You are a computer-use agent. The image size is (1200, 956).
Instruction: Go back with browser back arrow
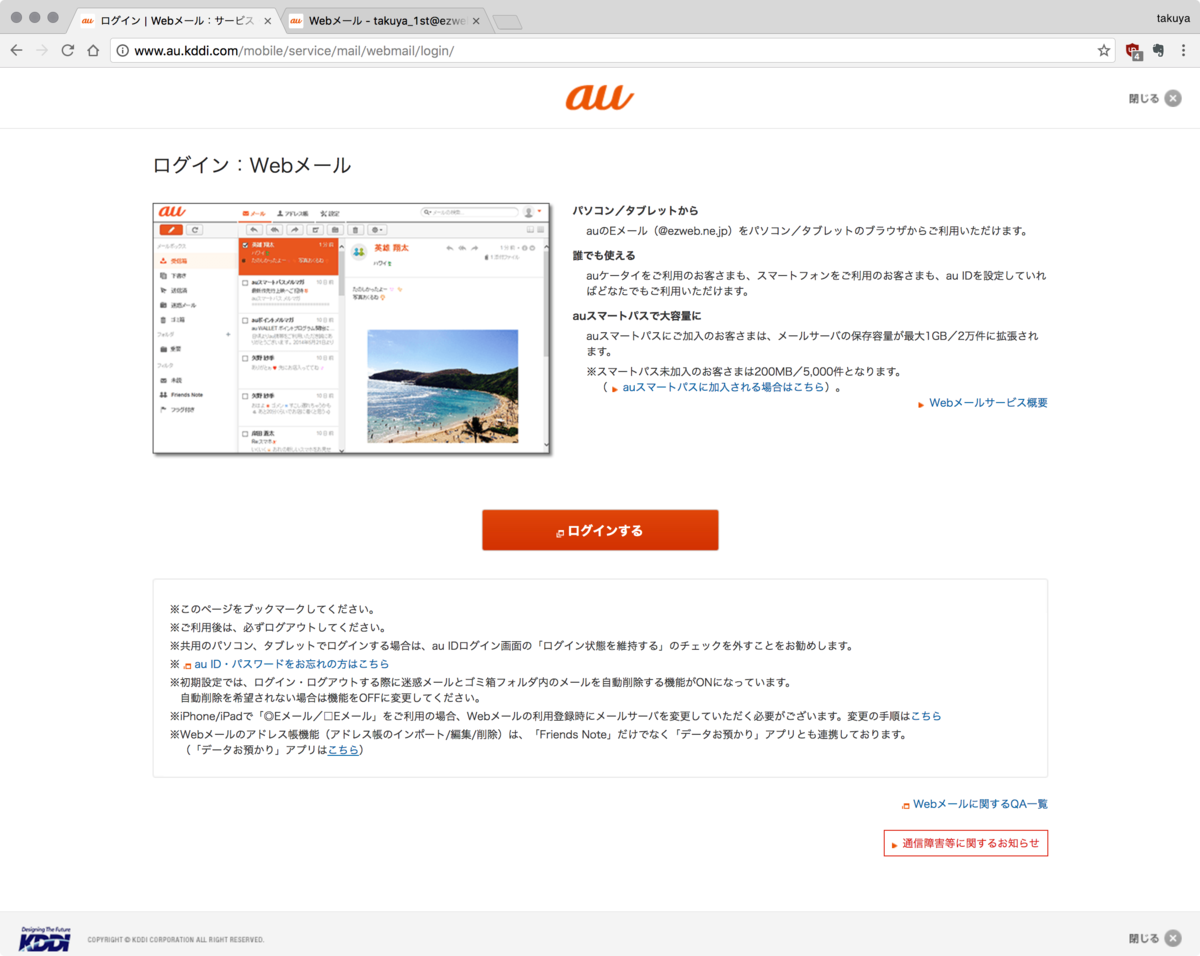pos(17,50)
